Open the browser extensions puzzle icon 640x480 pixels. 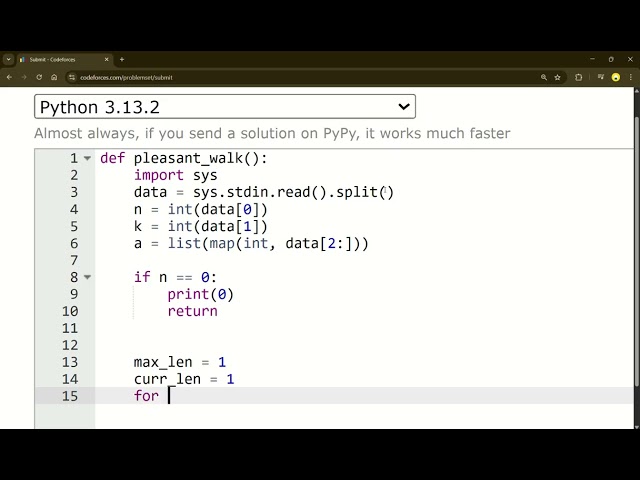(579, 77)
